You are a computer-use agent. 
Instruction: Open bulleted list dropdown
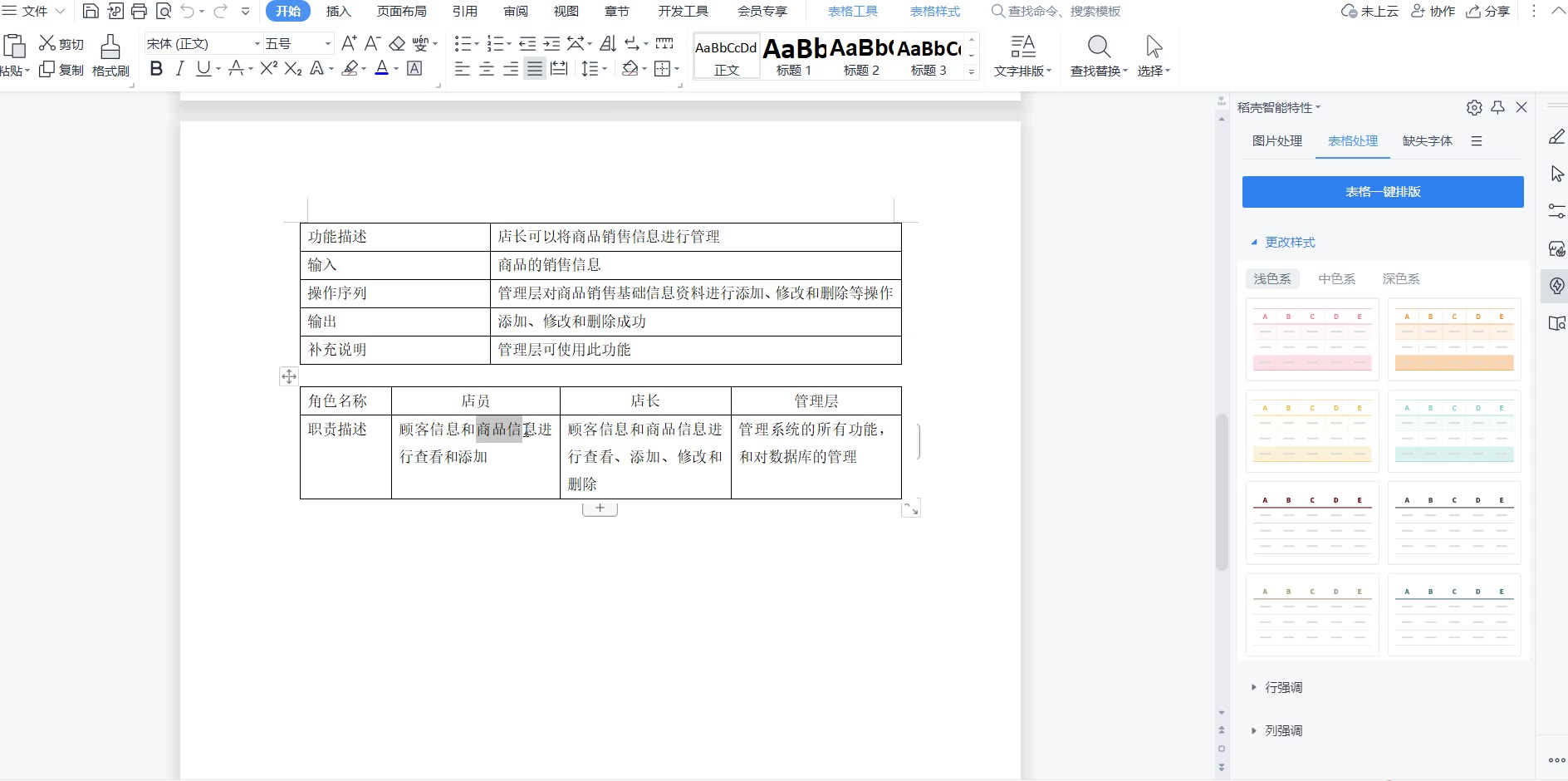pyautogui.click(x=476, y=44)
